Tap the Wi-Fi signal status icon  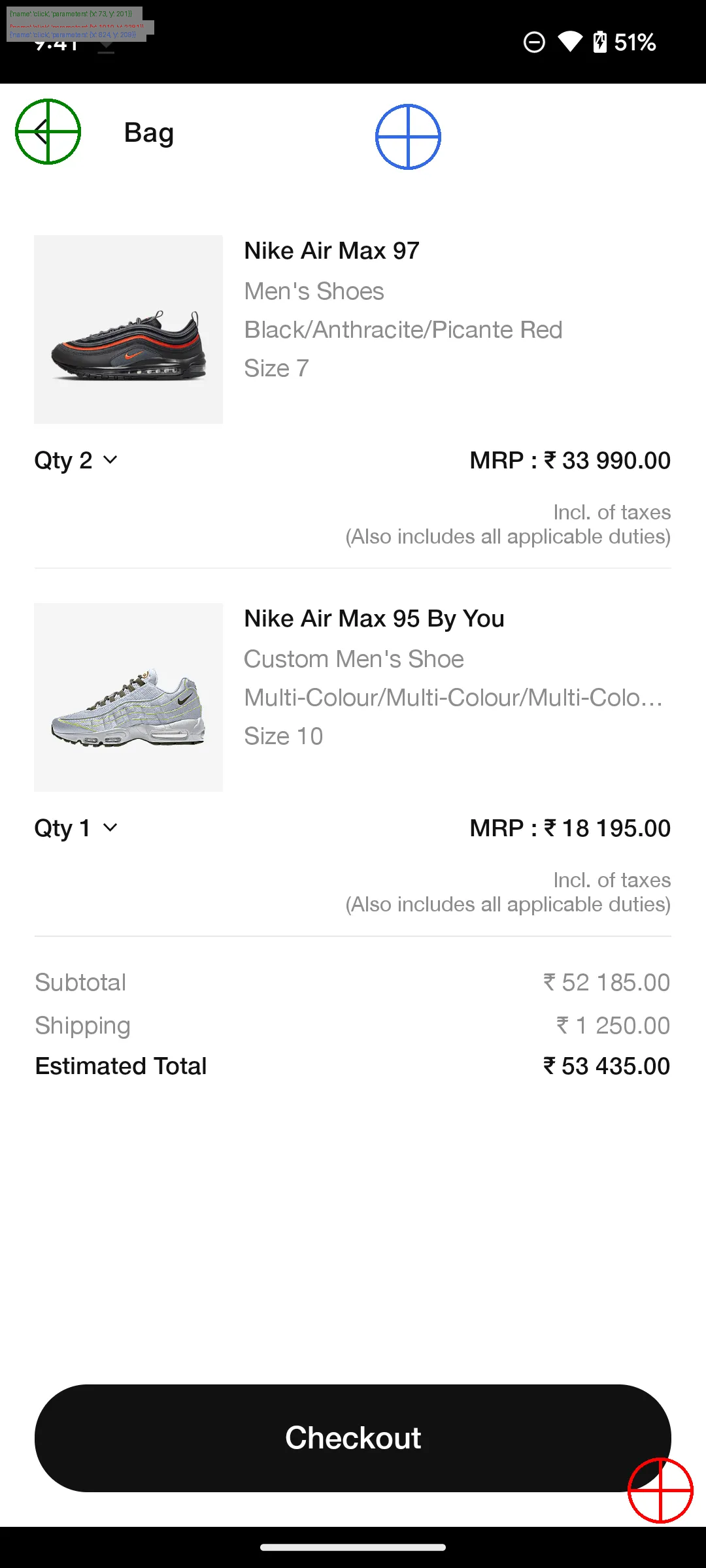click(x=569, y=42)
